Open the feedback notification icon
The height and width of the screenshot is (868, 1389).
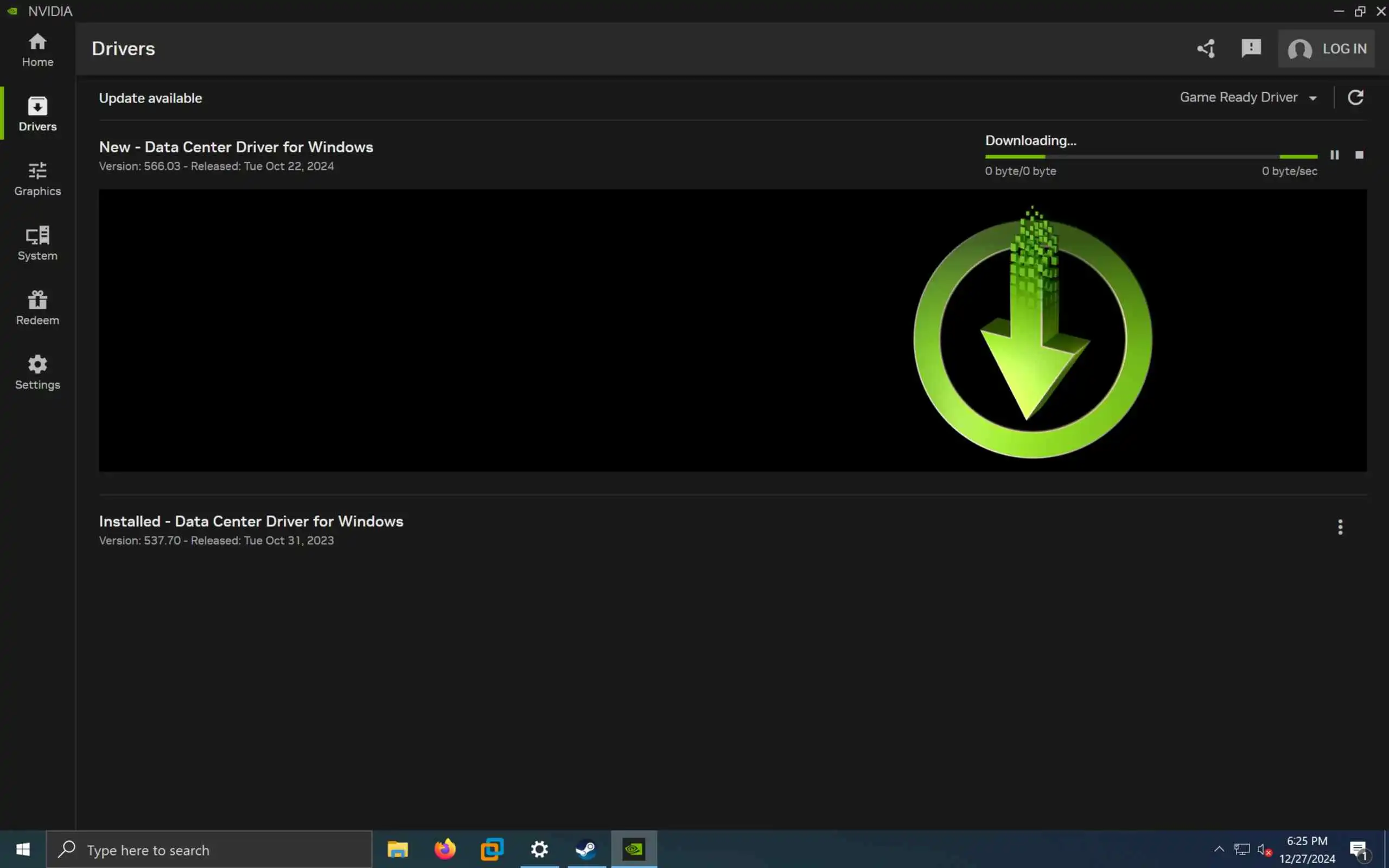[x=1251, y=48]
